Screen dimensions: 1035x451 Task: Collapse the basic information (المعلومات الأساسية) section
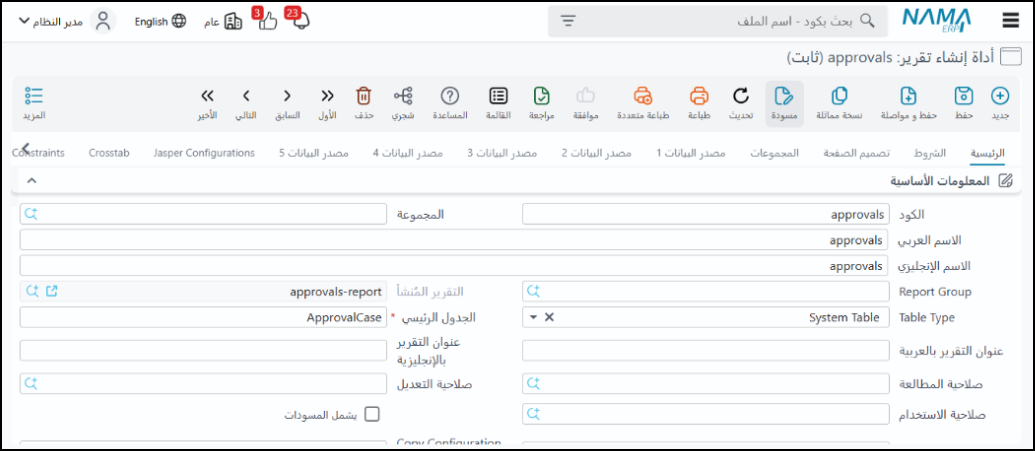coord(31,181)
